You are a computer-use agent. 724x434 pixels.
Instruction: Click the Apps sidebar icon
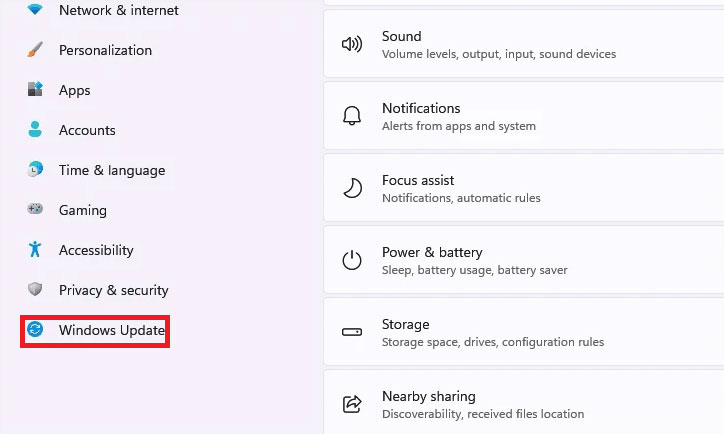click(x=36, y=90)
